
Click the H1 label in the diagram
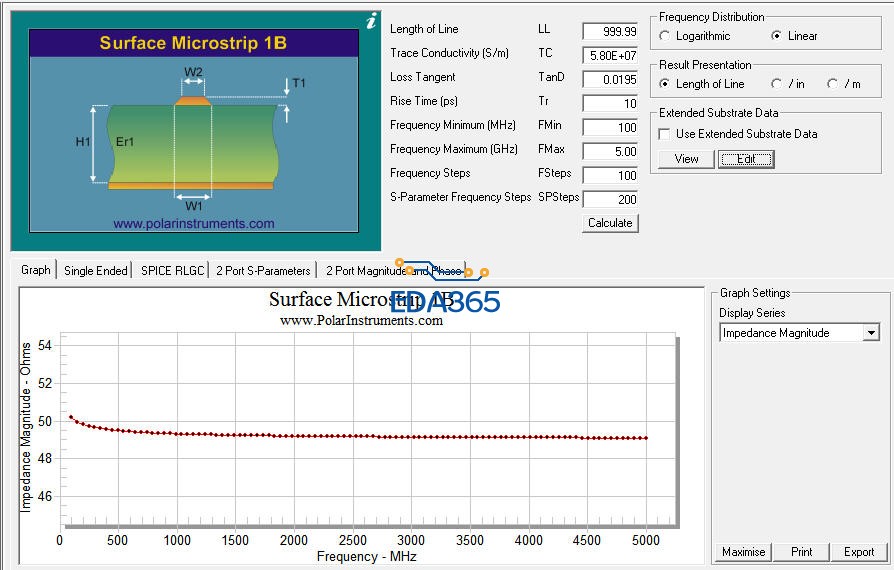83,141
